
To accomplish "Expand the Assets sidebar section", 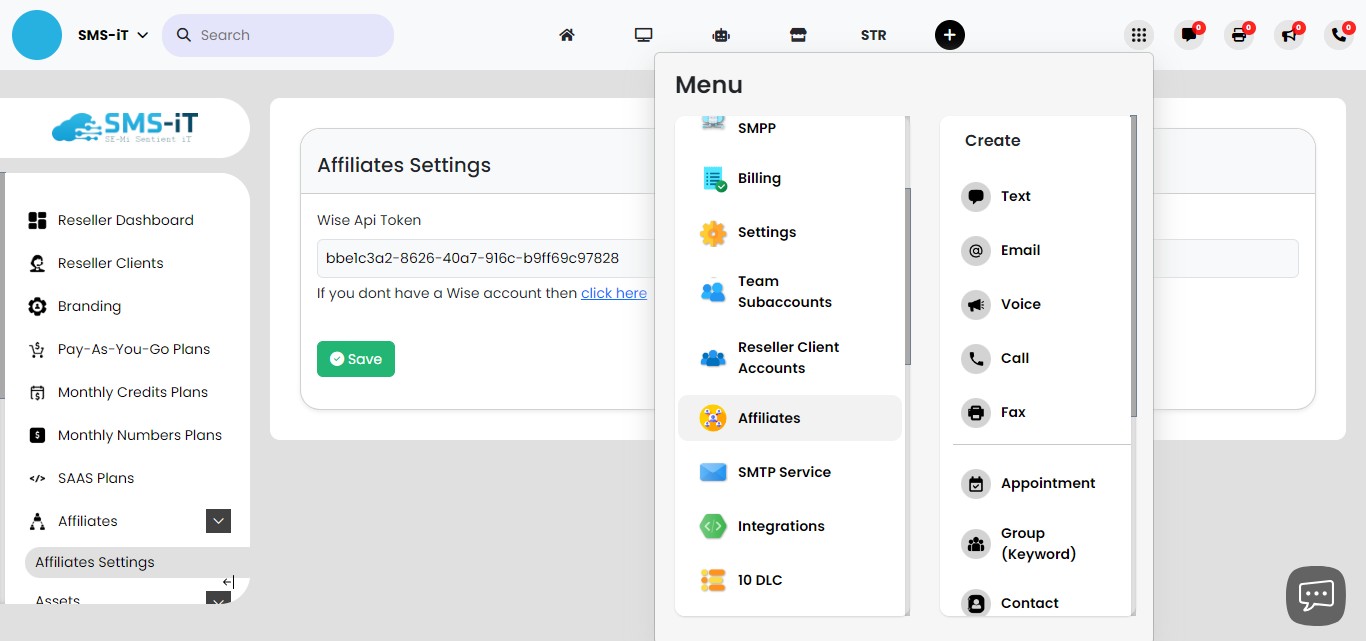I will coord(218,599).
